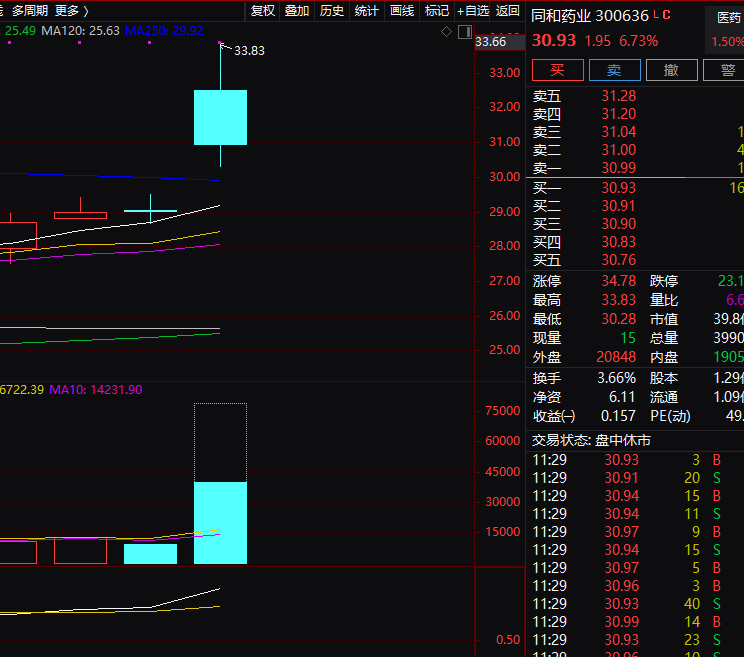744x657 pixels.
Task: Click the current price 30.93 header
Action: click(554, 41)
